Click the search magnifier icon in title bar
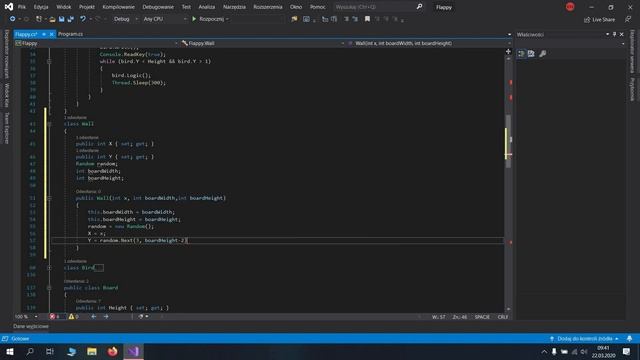Viewport: 640px width, 360px height. pyautogui.click(x=419, y=7)
